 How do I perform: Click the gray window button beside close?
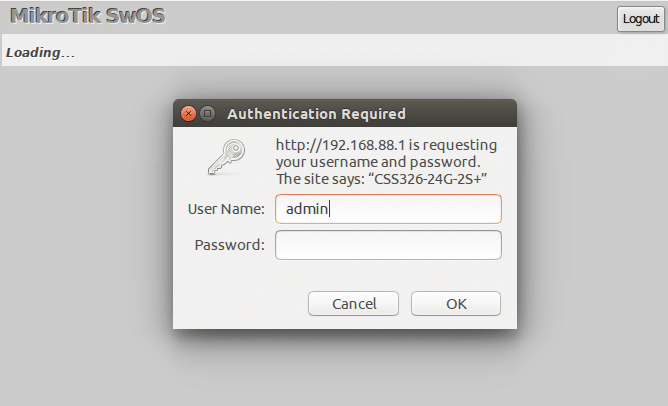(x=207, y=114)
